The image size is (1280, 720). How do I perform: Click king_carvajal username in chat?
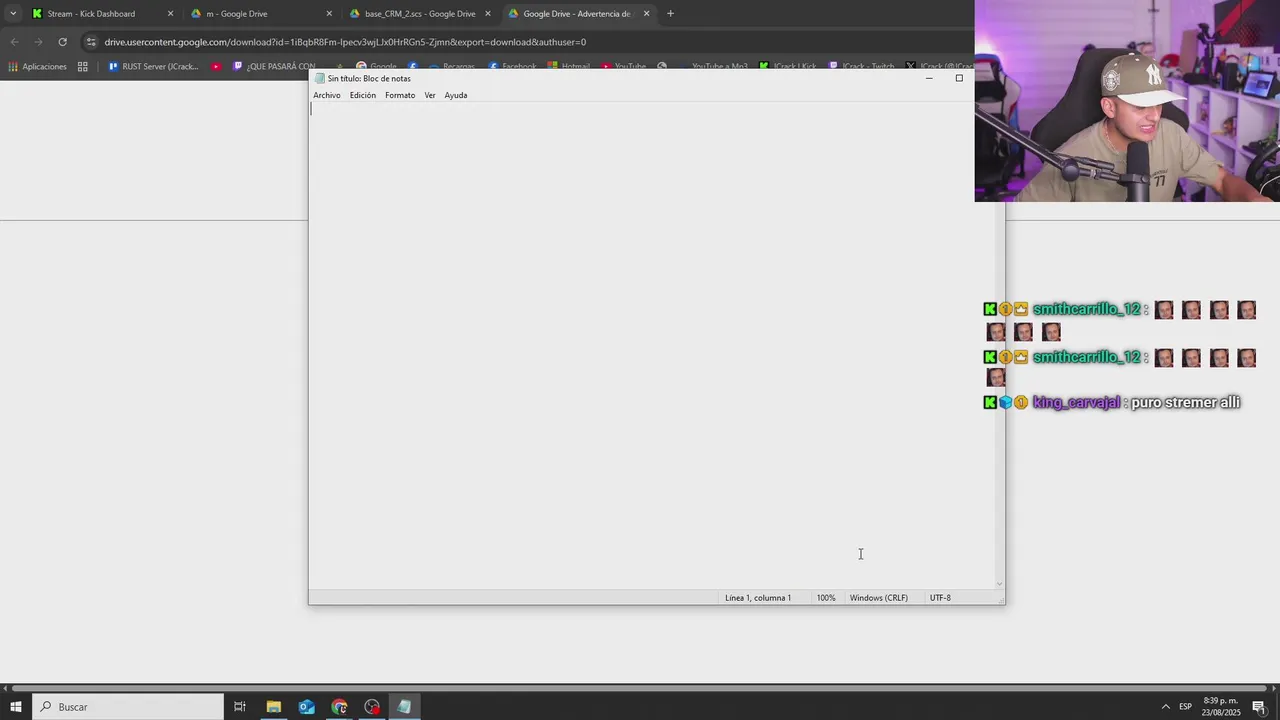(x=1076, y=403)
